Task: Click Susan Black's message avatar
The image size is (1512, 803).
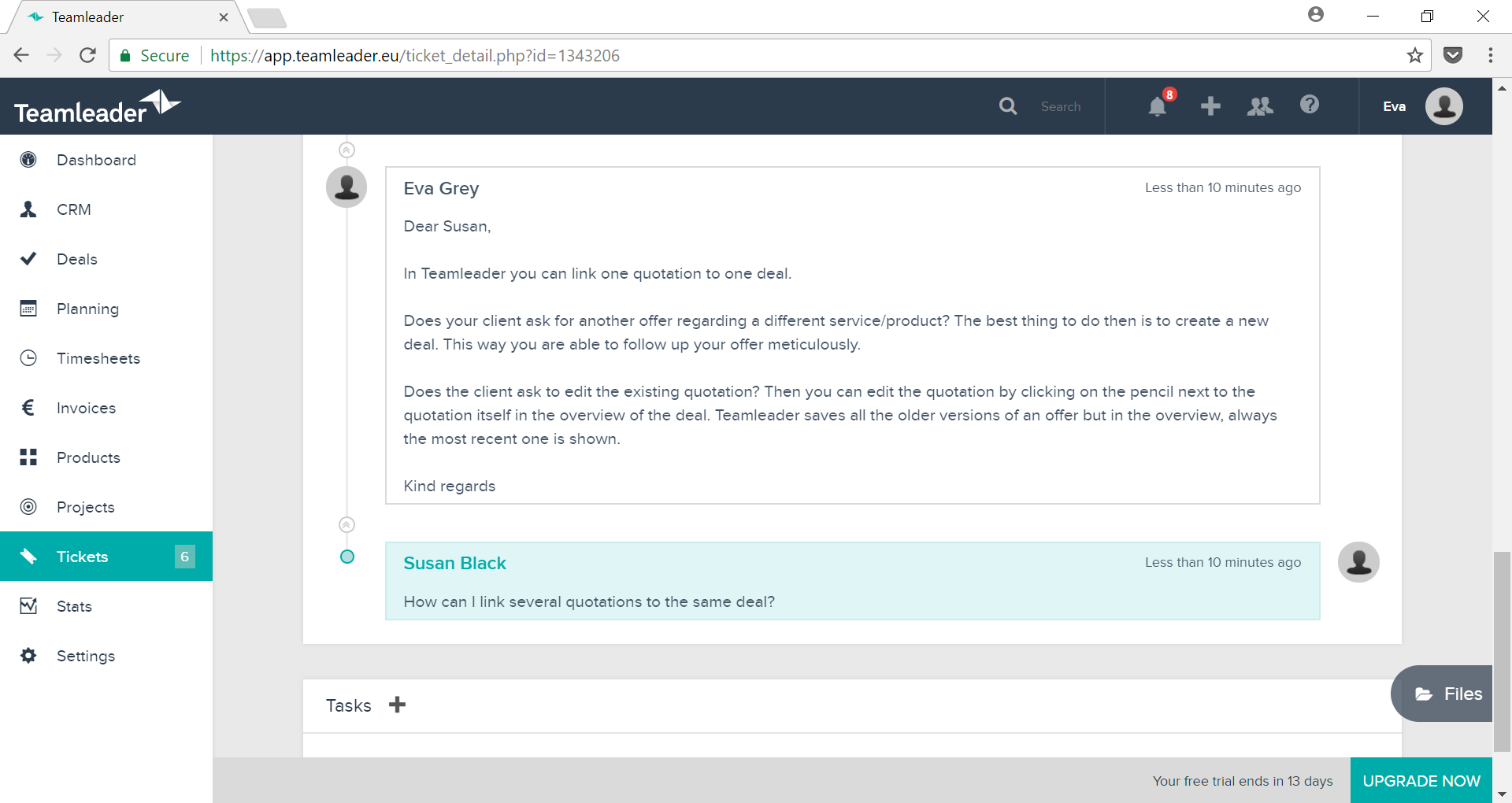Action: click(x=1358, y=562)
